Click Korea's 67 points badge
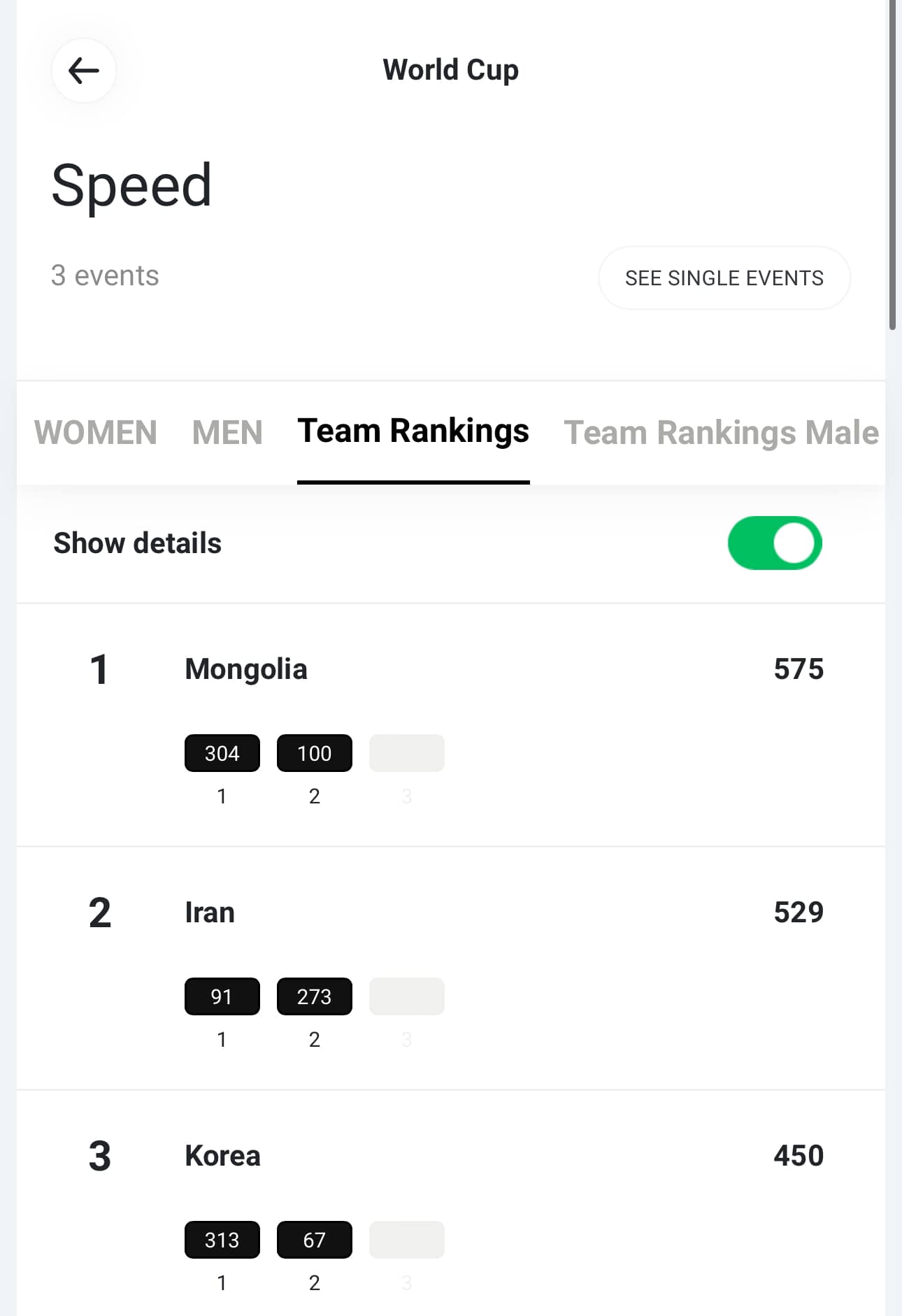902x1316 pixels. [315, 1240]
